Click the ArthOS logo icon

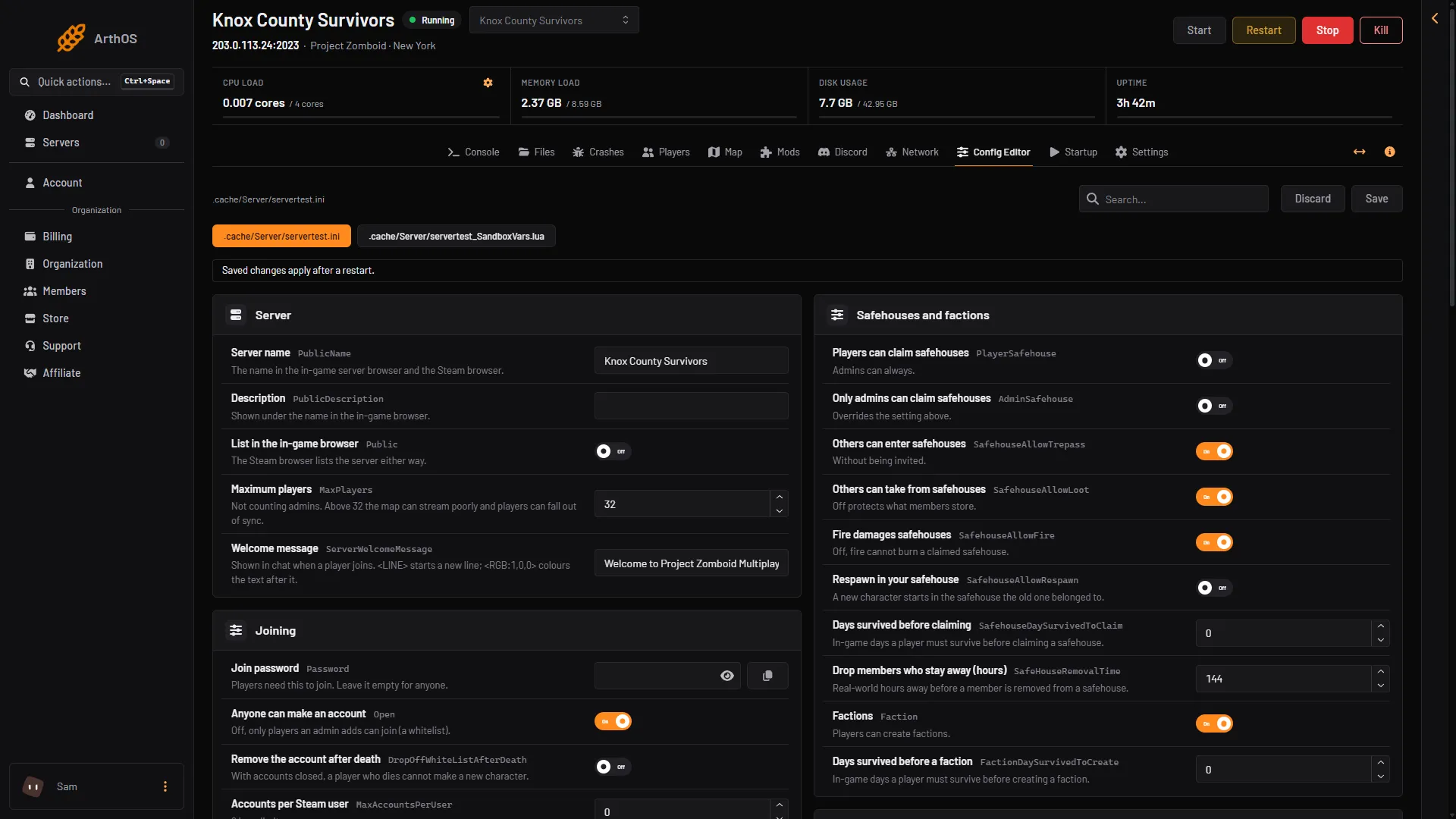(71, 38)
